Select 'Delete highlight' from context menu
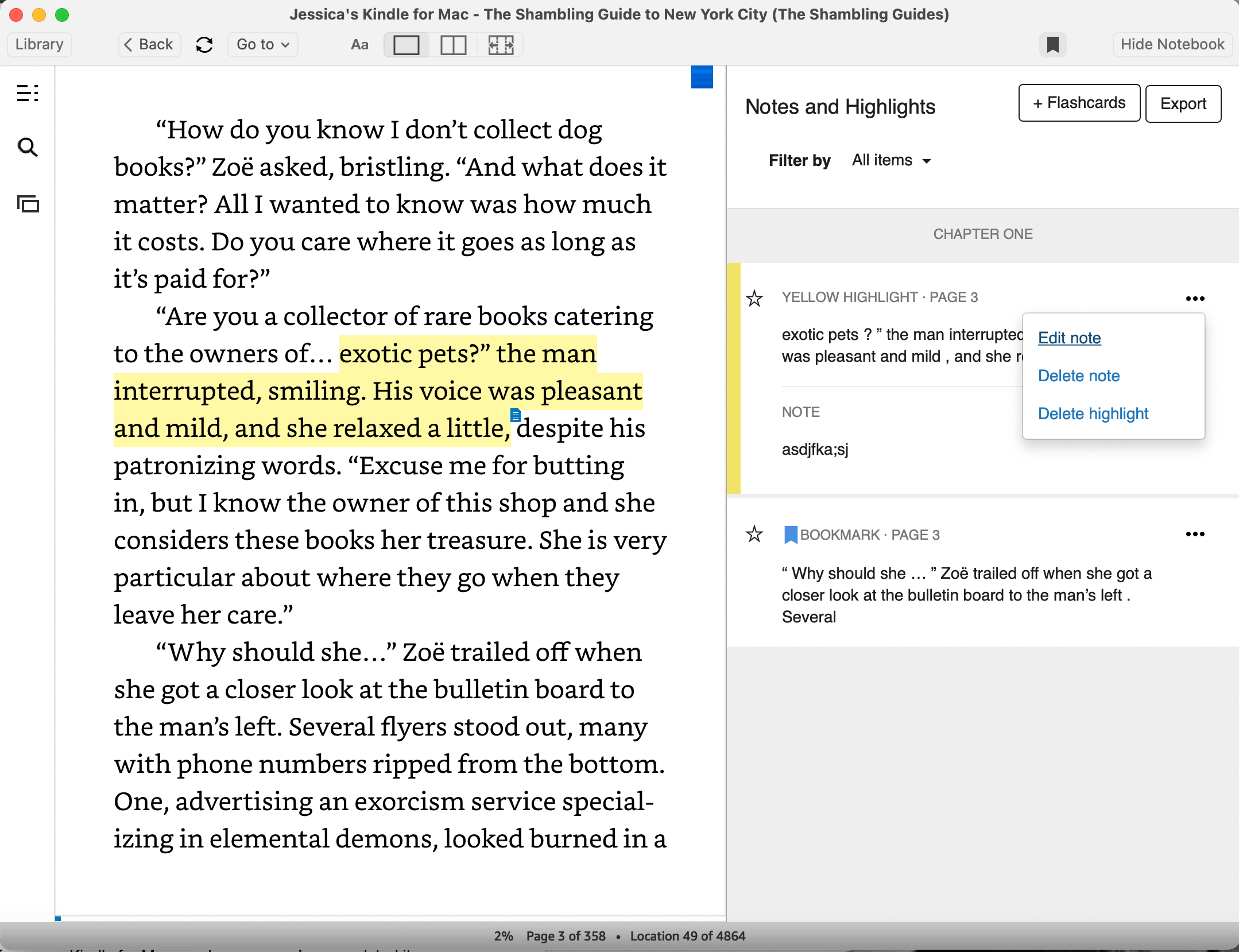This screenshot has height=952, width=1239. (1093, 414)
